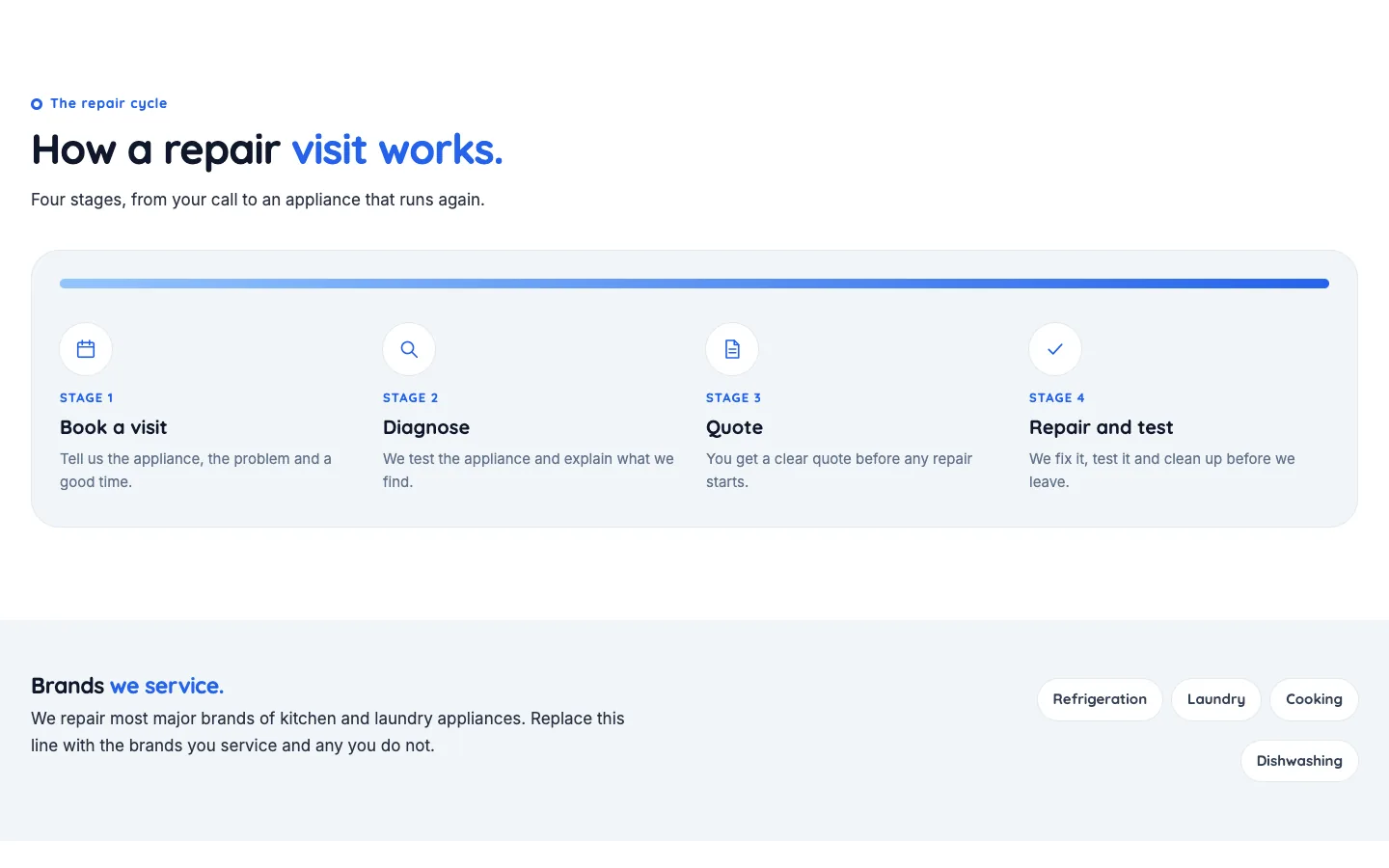Screen dimensions: 1389x868
Task: Click the 'Quote' stage title
Action: point(735,427)
